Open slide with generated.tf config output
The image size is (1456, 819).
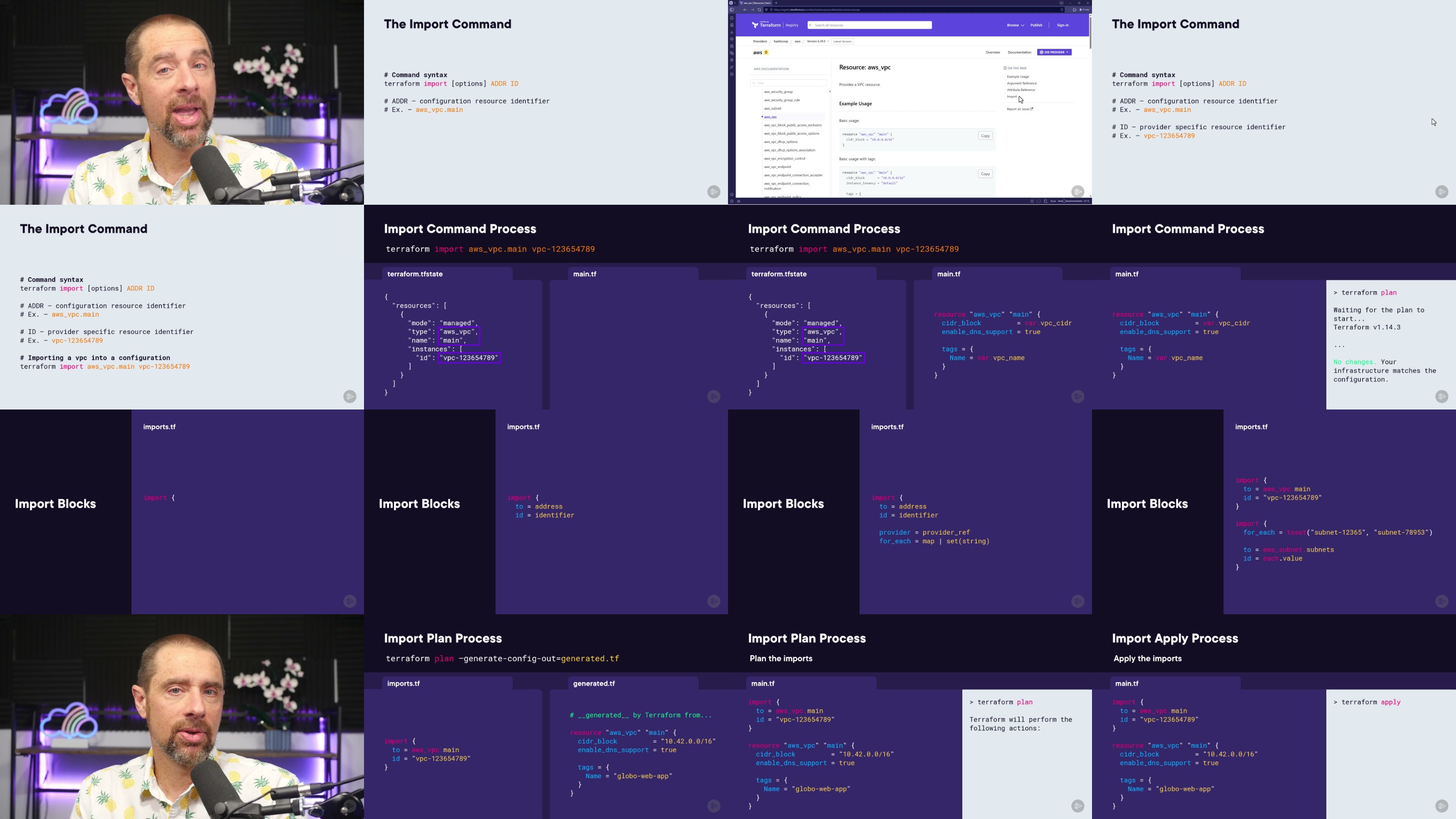[x=546, y=717]
